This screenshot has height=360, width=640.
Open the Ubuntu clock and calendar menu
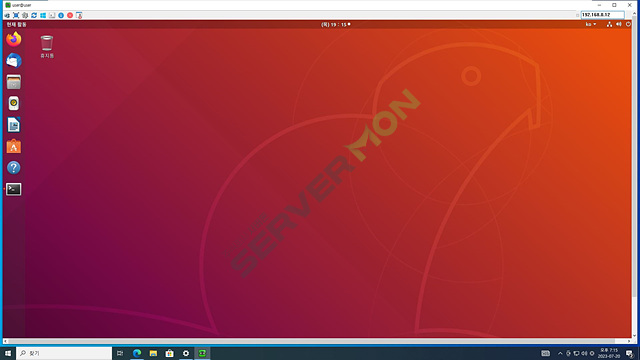pos(336,24)
